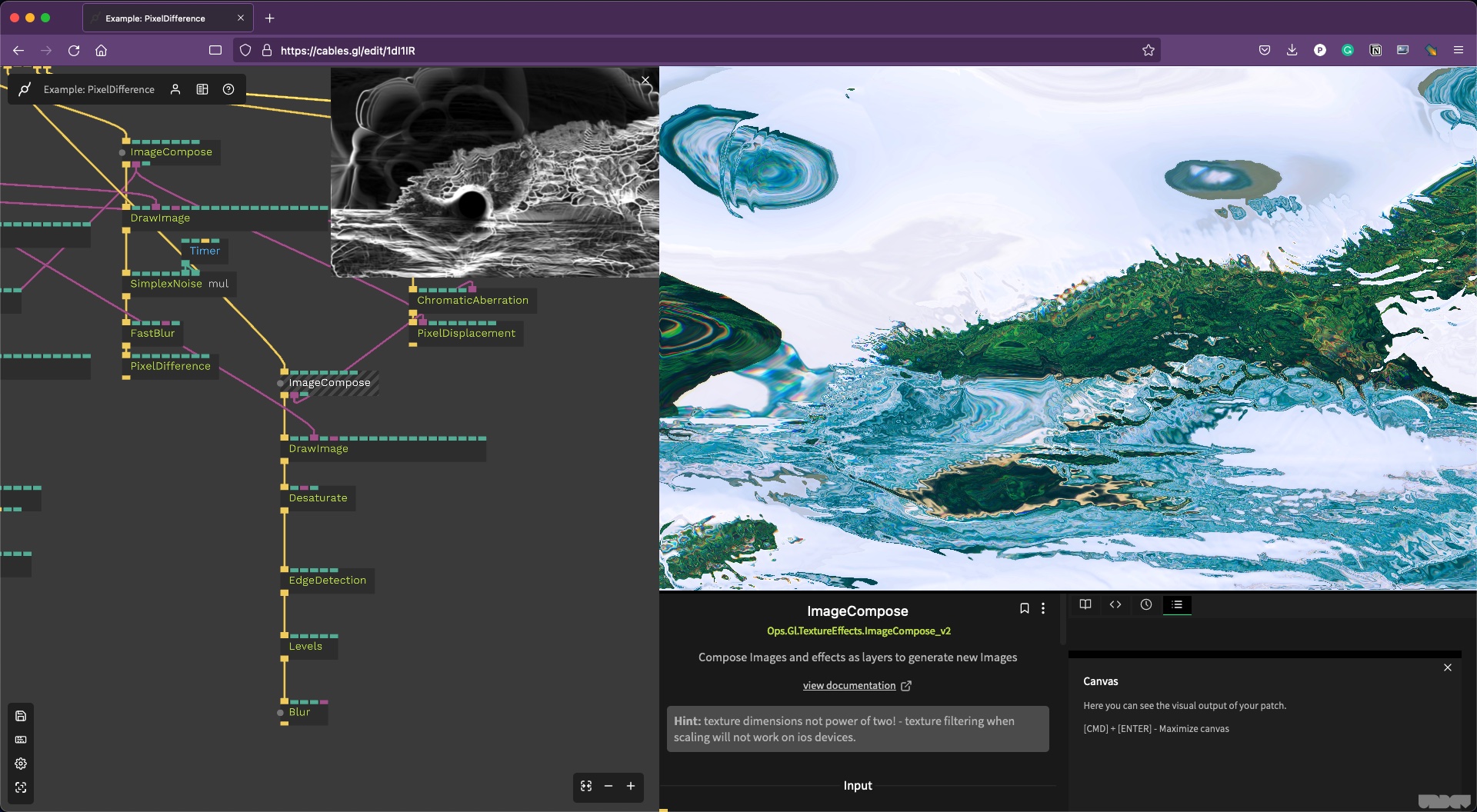Click the save patch floppy disk icon
The image size is (1477, 812).
click(x=21, y=716)
